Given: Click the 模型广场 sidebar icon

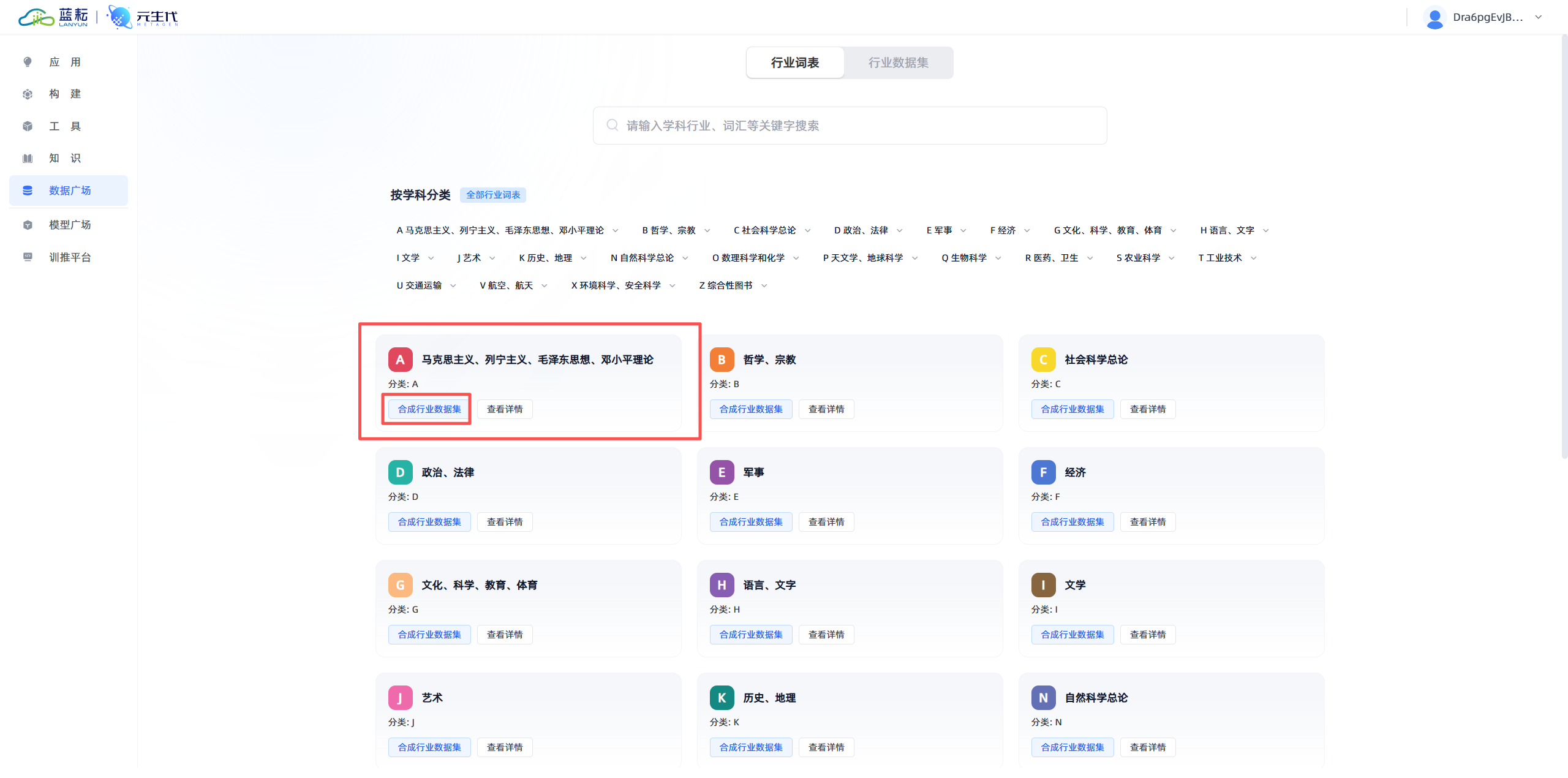Looking at the screenshot, I should [x=28, y=225].
